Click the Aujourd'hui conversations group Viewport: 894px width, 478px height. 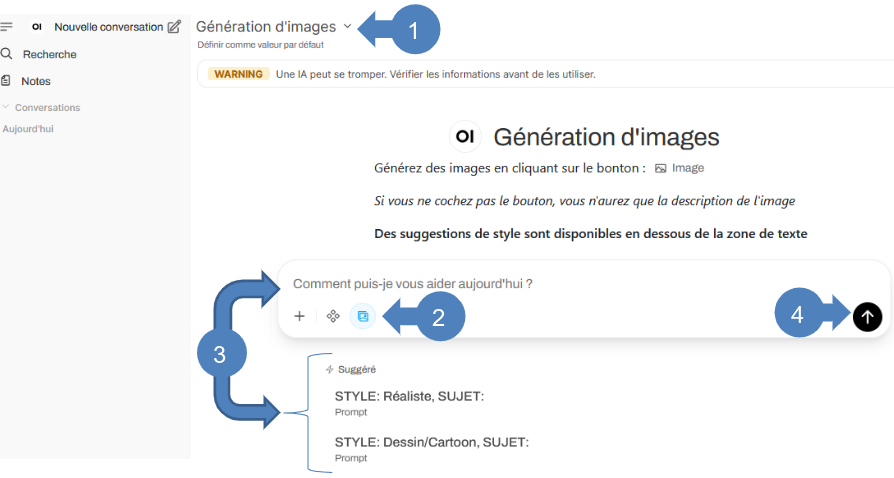click(28, 129)
